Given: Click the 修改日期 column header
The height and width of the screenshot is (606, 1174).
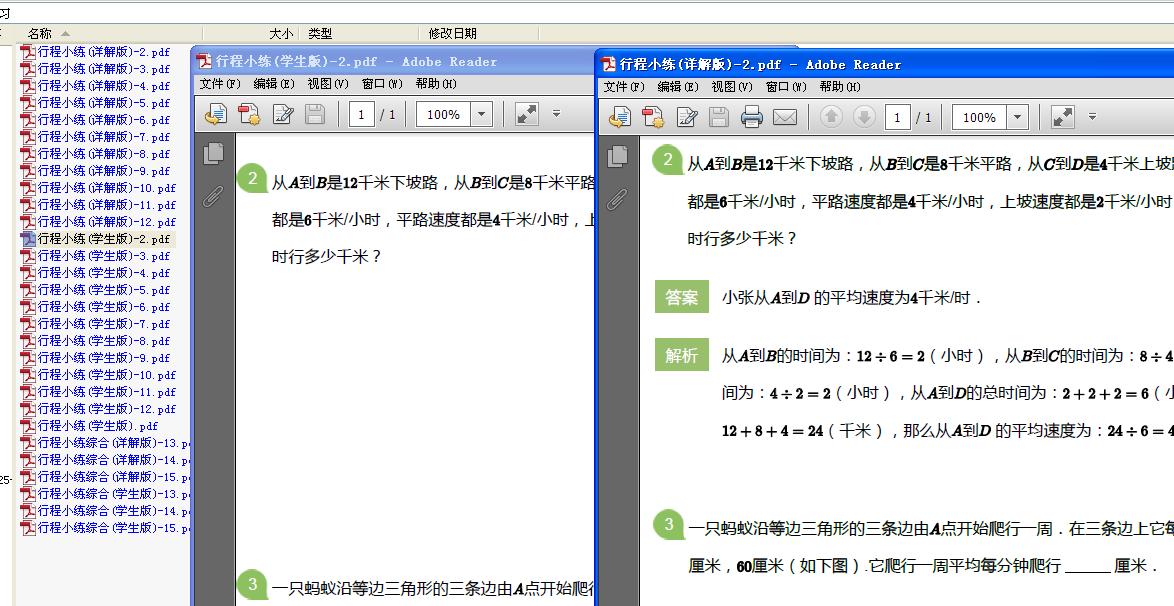Looking at the screenshot, I should point(452,33).
